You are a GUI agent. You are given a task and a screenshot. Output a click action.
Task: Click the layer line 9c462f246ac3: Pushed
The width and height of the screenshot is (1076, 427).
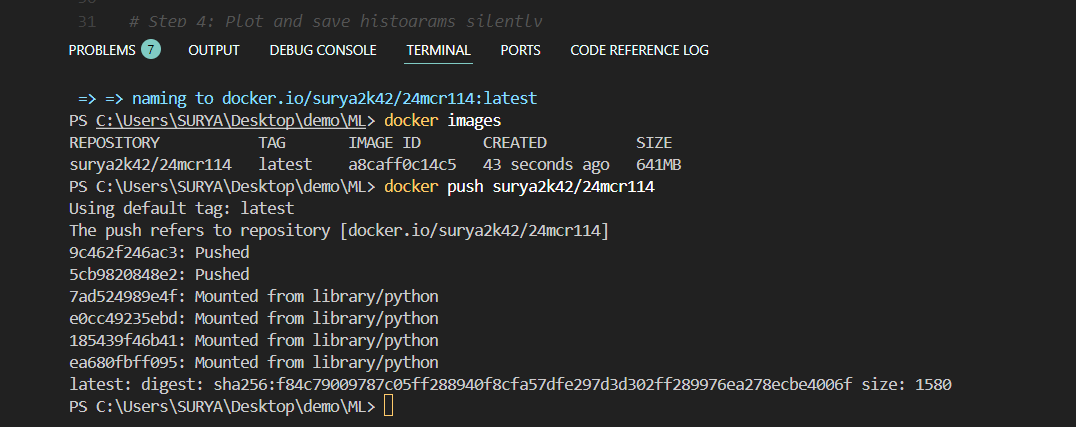(159, 253)
